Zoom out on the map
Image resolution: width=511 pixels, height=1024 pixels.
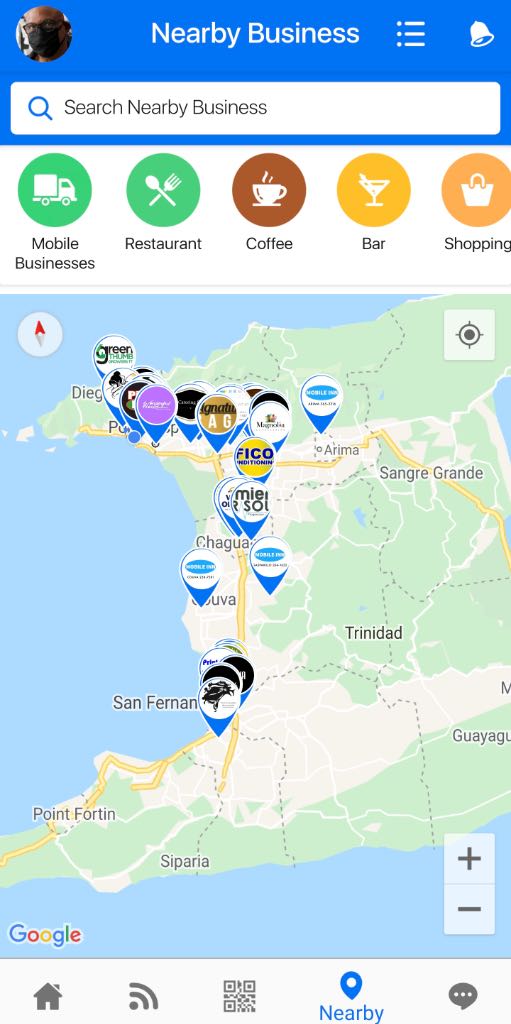469,909
